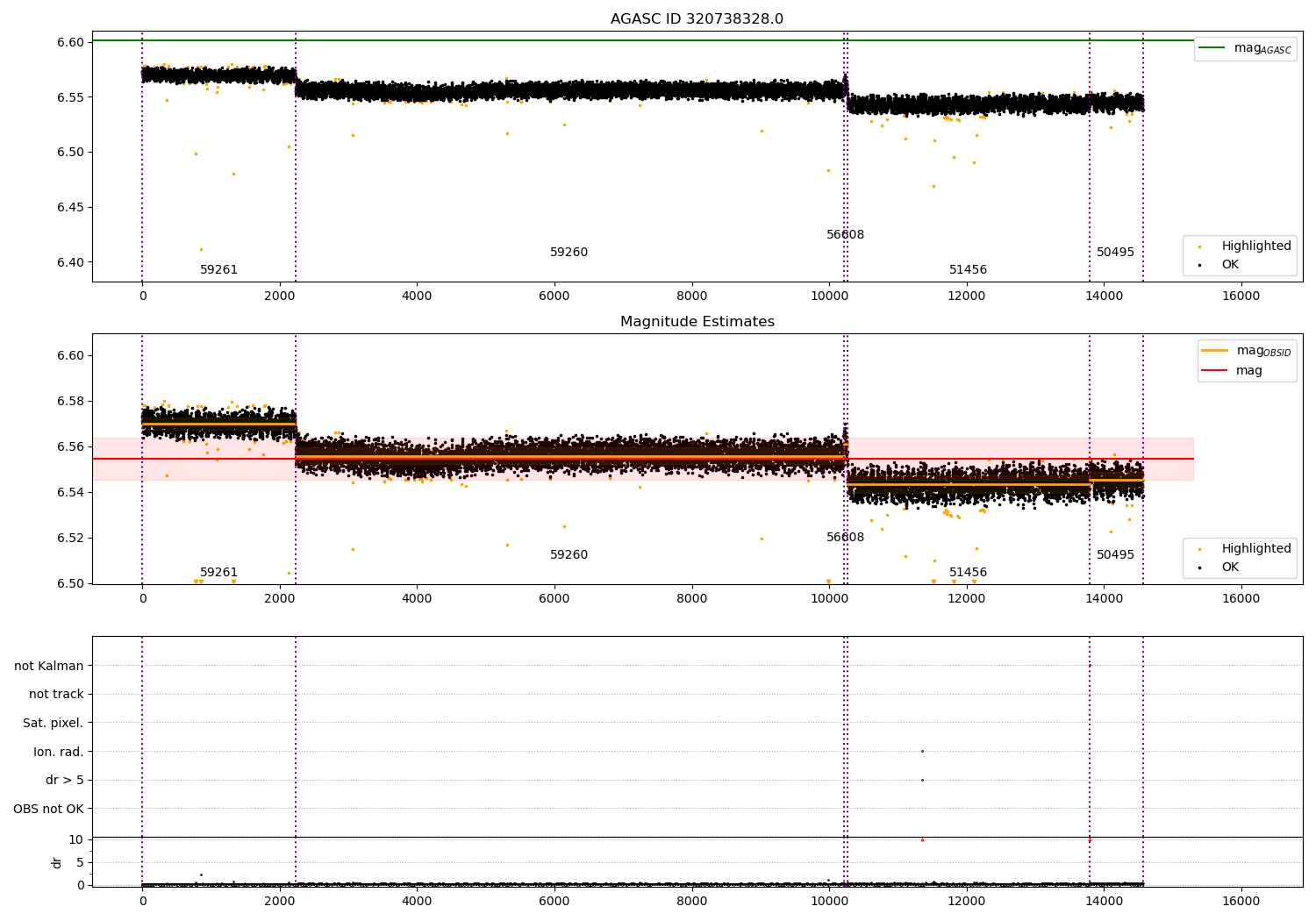
Task: Click the 6.52 y-tick label on middle plot
Action: [x=71, y=538]
